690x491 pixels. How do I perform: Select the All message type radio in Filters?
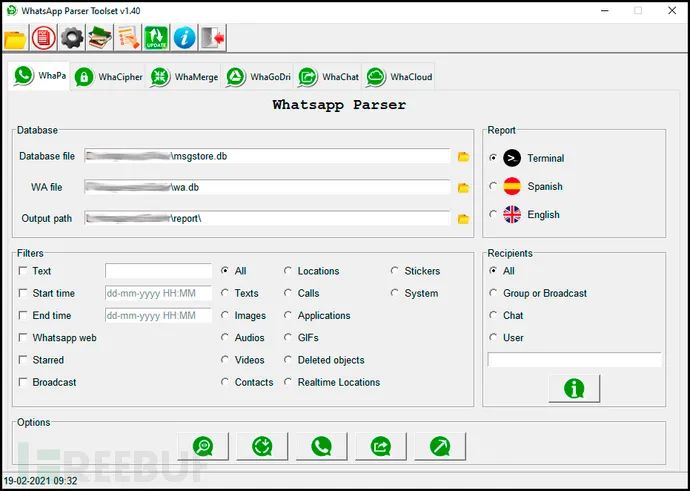(x=225, y=270)
